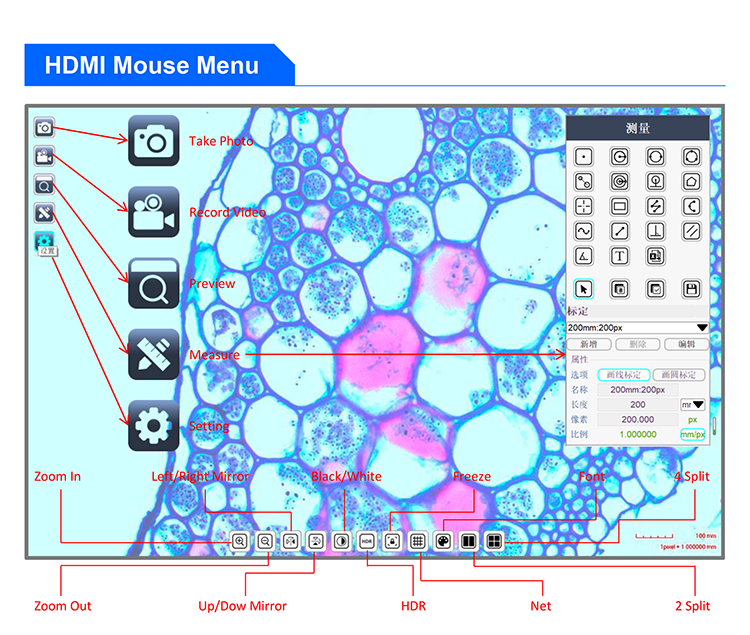The width and height of the screenshot is (750, 635).
Task: Toggle the HDR button in bottom toolbar
Action: click(x=367, y=541)
